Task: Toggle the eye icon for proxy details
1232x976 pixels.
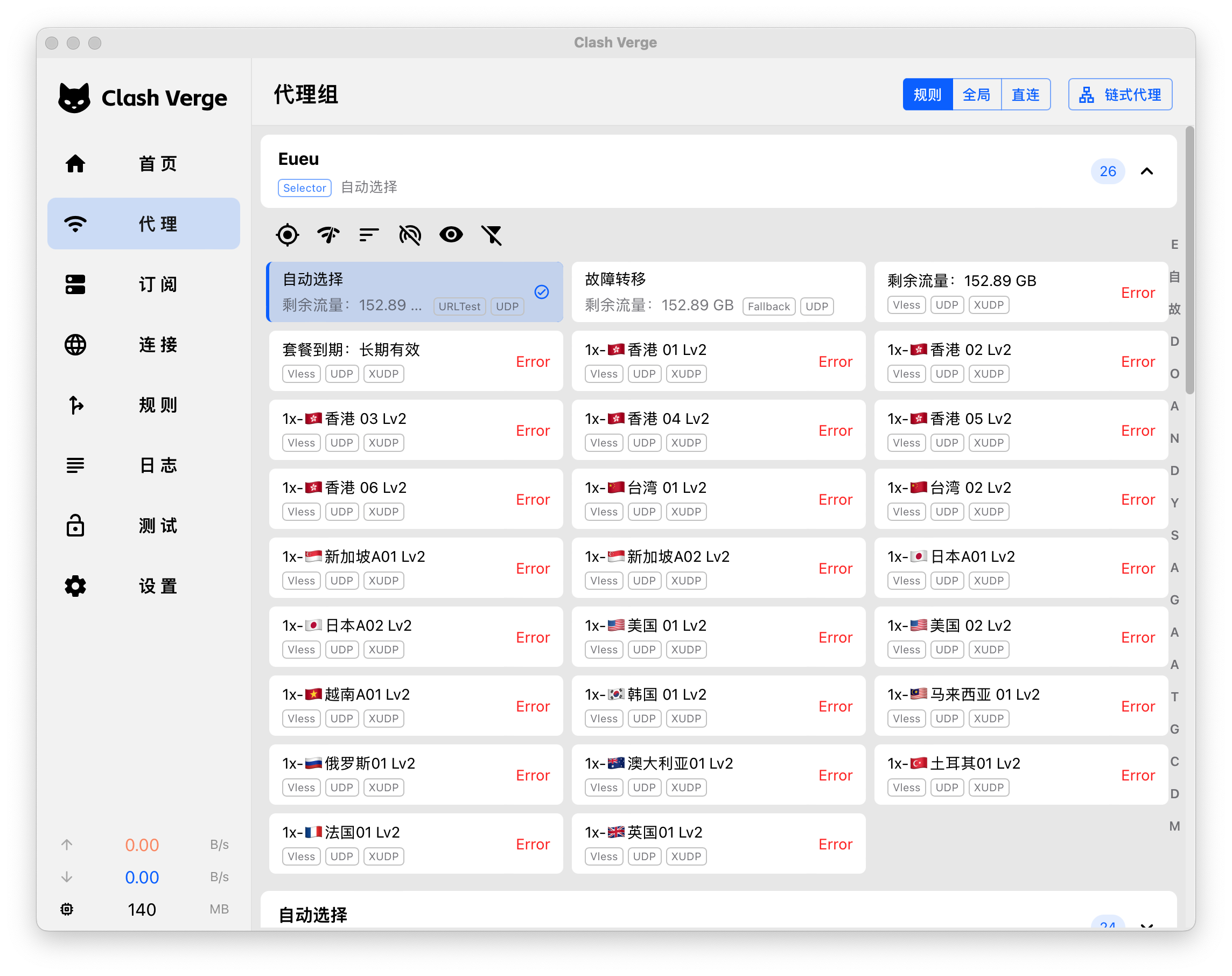Action: point(451,235)
